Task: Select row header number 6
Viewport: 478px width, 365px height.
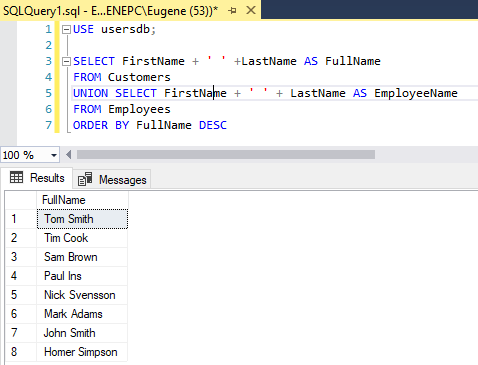Action: 21,314
